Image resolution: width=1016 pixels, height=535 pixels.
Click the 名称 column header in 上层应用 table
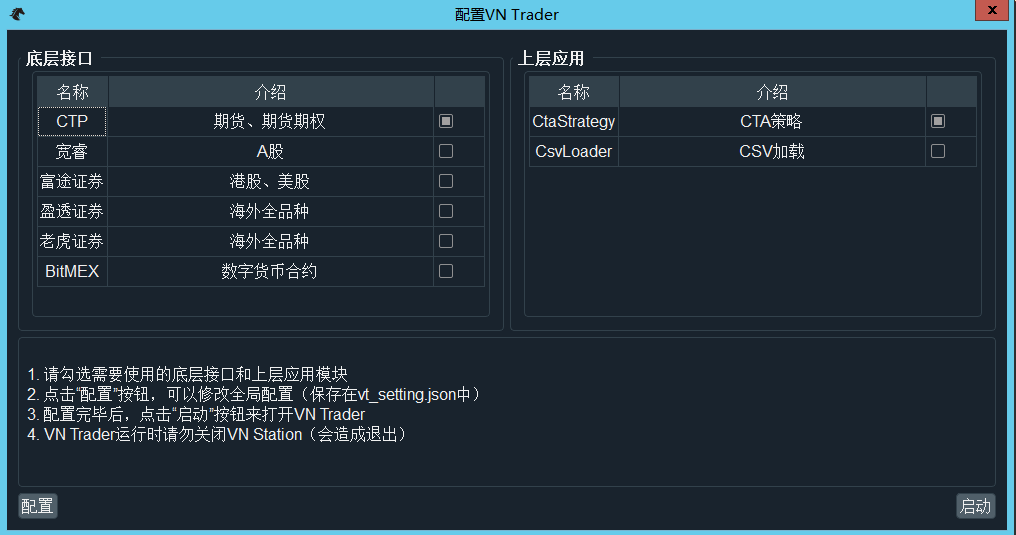574,92
